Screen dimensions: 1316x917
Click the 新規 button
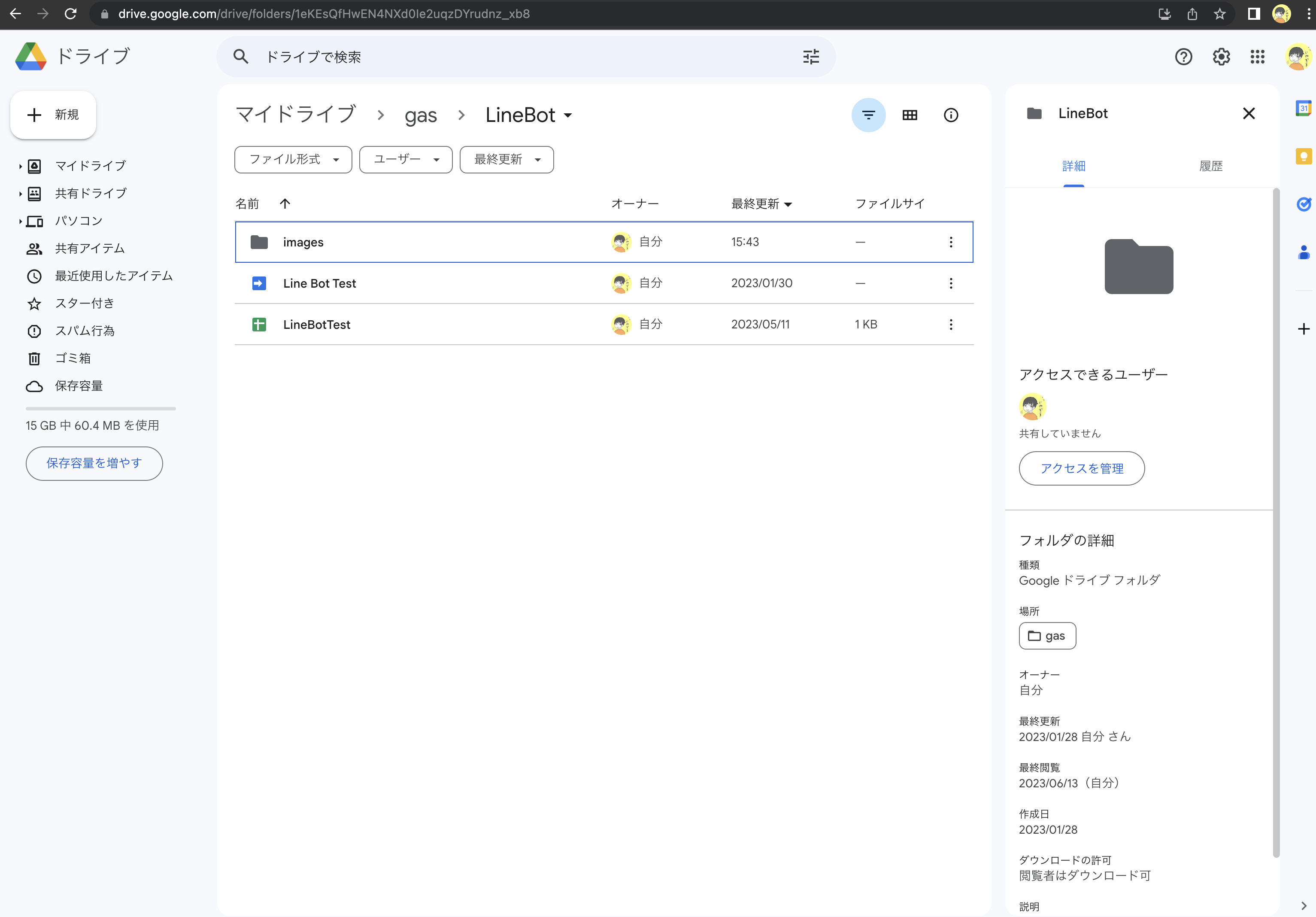53,115
